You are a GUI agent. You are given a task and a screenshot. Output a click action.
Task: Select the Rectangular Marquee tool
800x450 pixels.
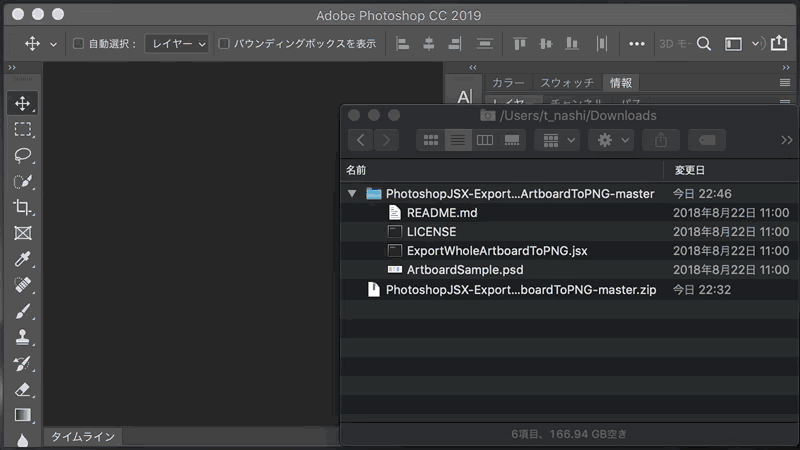tap(22, 129)
